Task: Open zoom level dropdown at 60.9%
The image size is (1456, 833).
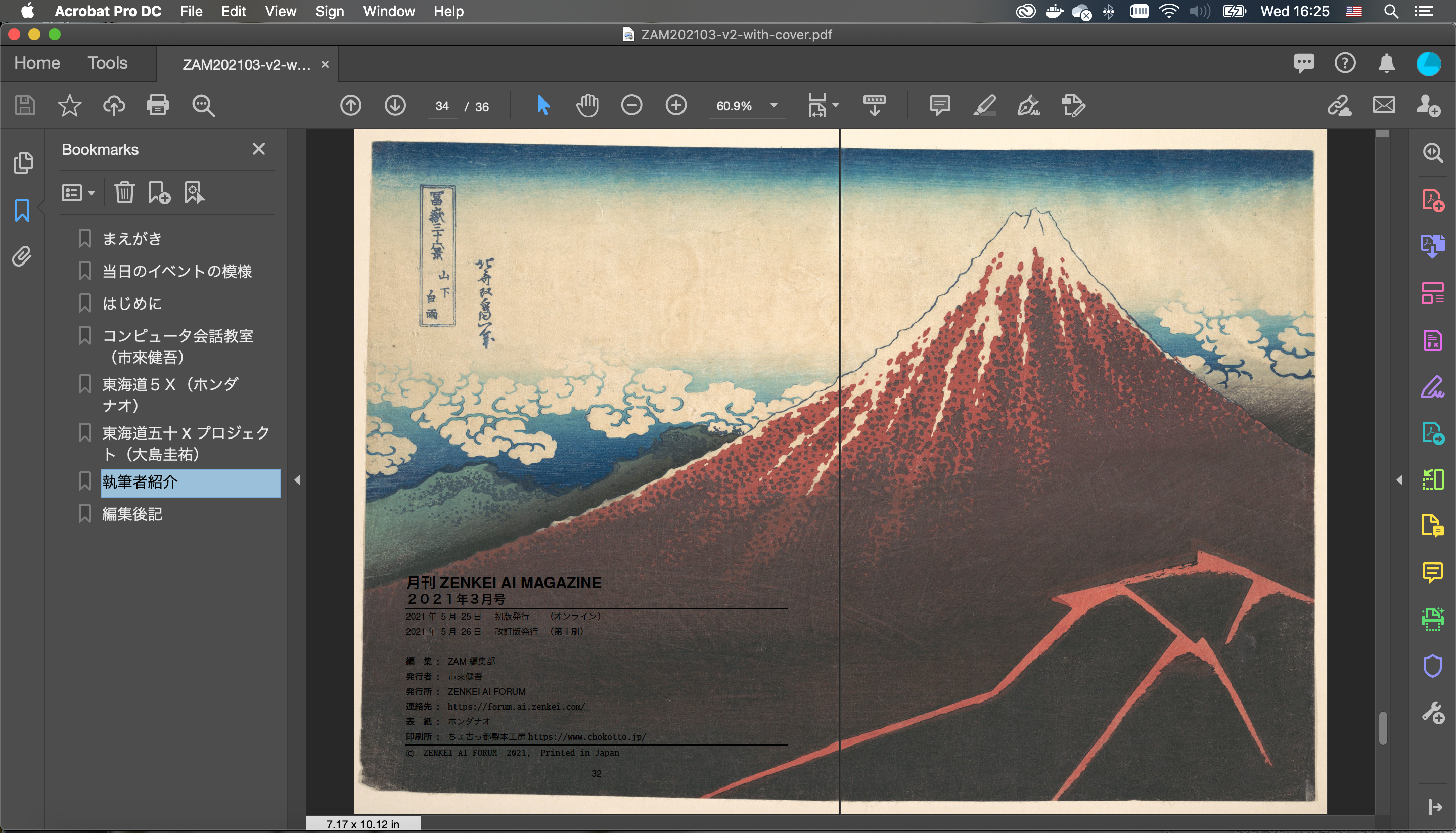Action: [x=773, y=106]
